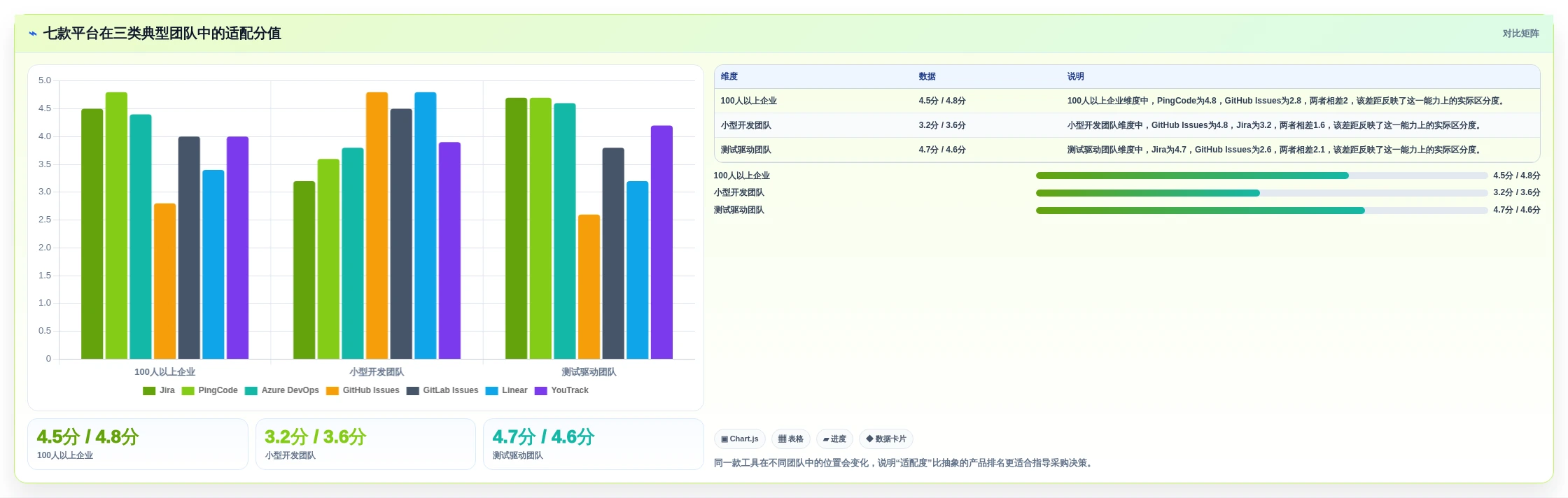Click chart x-axis label 测试驱动团队
This screenshot has width=1568, height=498.
coord(589,372)
